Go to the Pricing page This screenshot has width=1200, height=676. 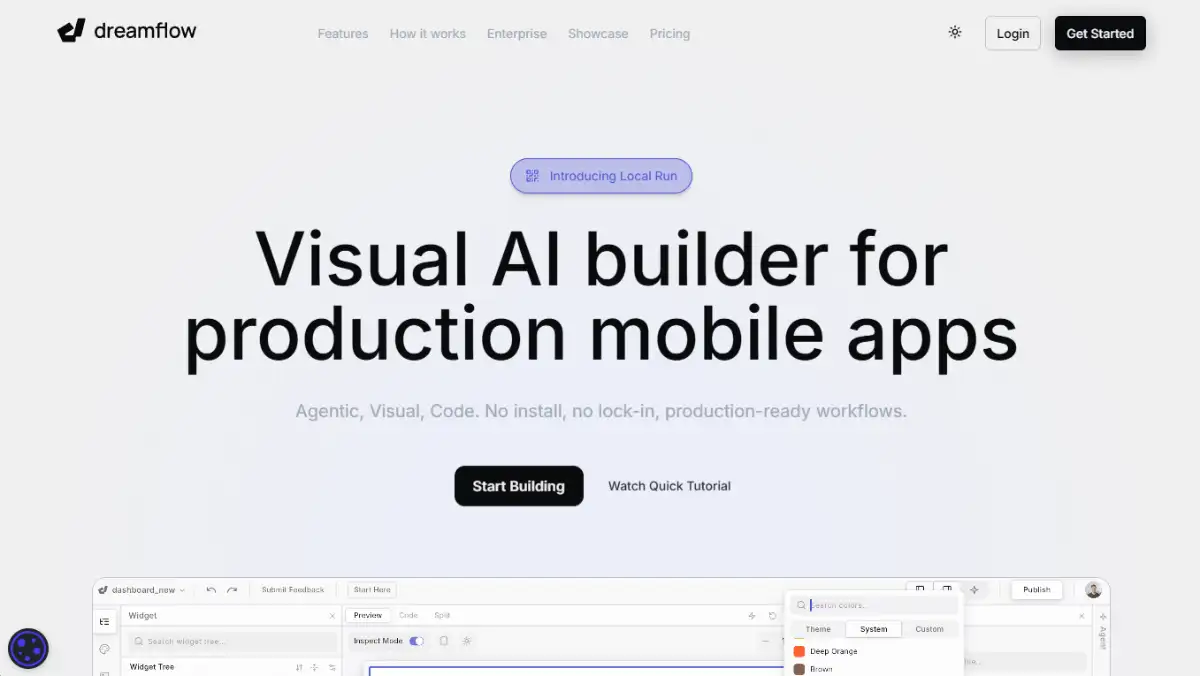(x=670, y=33)
